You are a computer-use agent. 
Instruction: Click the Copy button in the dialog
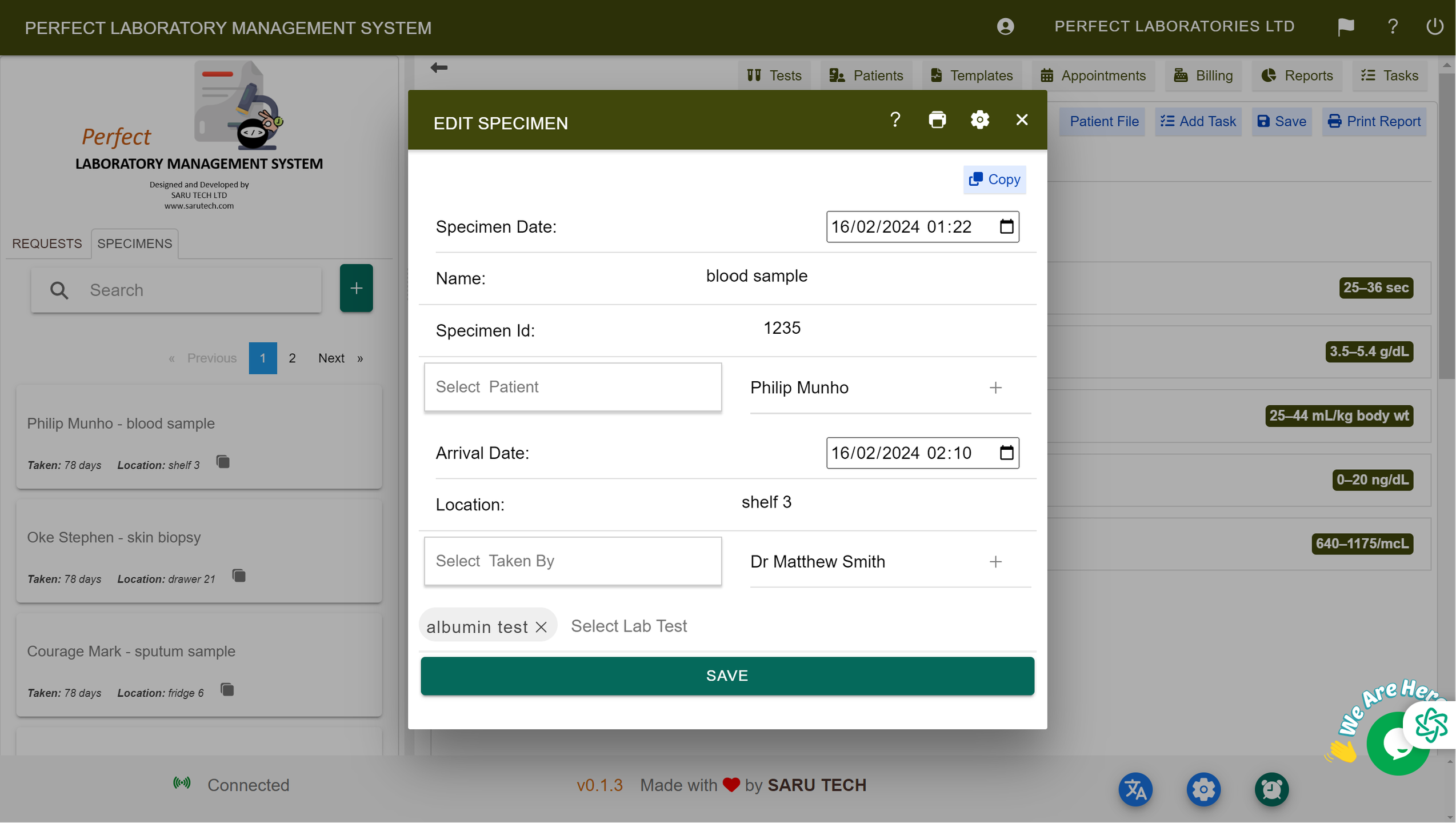tap(994, 179)
